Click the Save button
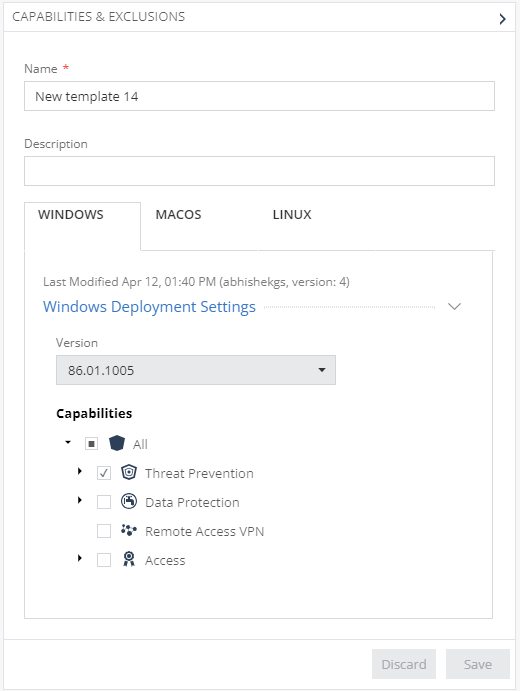The height and width of the screenshot is (691, 520). click(478, 664)
